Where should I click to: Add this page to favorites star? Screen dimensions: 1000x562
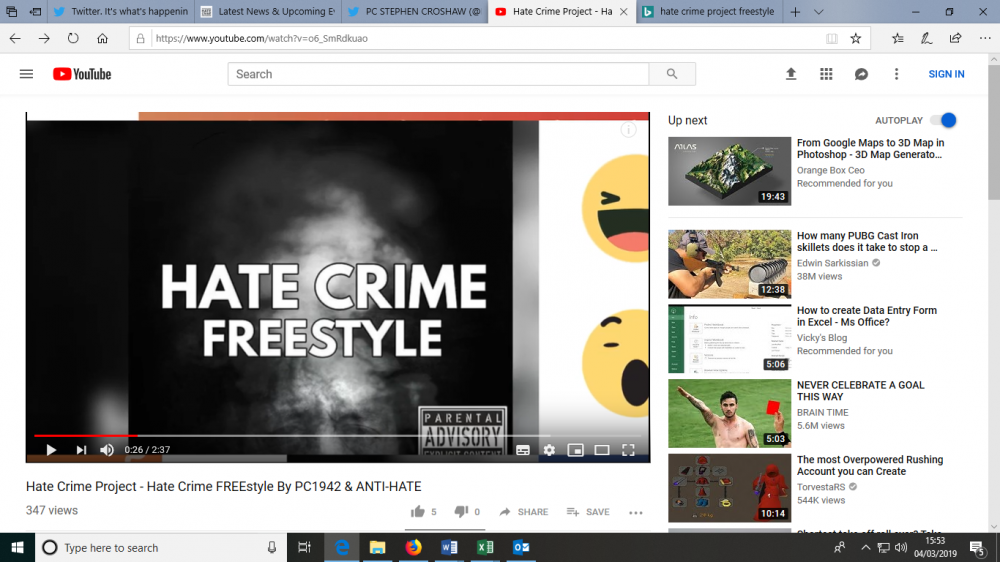point(856,38)
